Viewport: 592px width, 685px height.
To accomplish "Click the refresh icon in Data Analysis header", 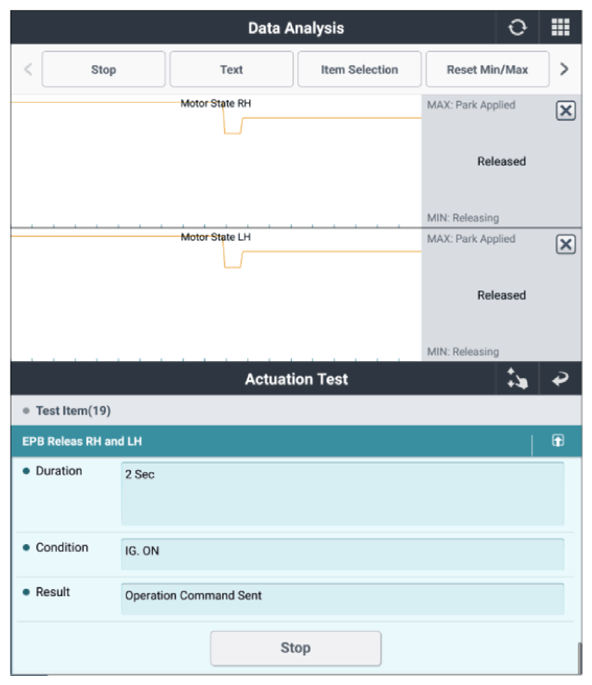I will click(517, 28).
